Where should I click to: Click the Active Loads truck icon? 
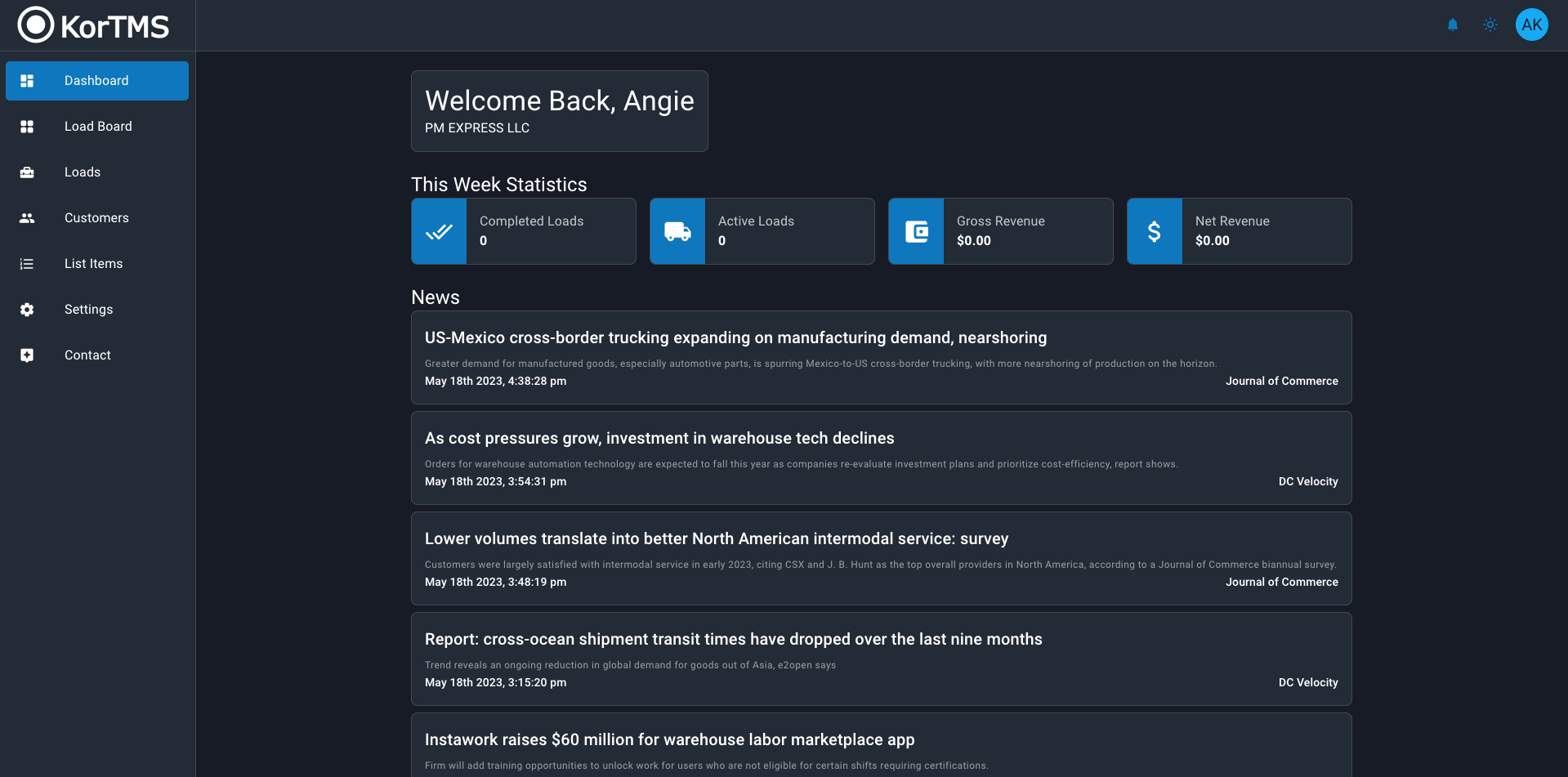tap(677, 231)
